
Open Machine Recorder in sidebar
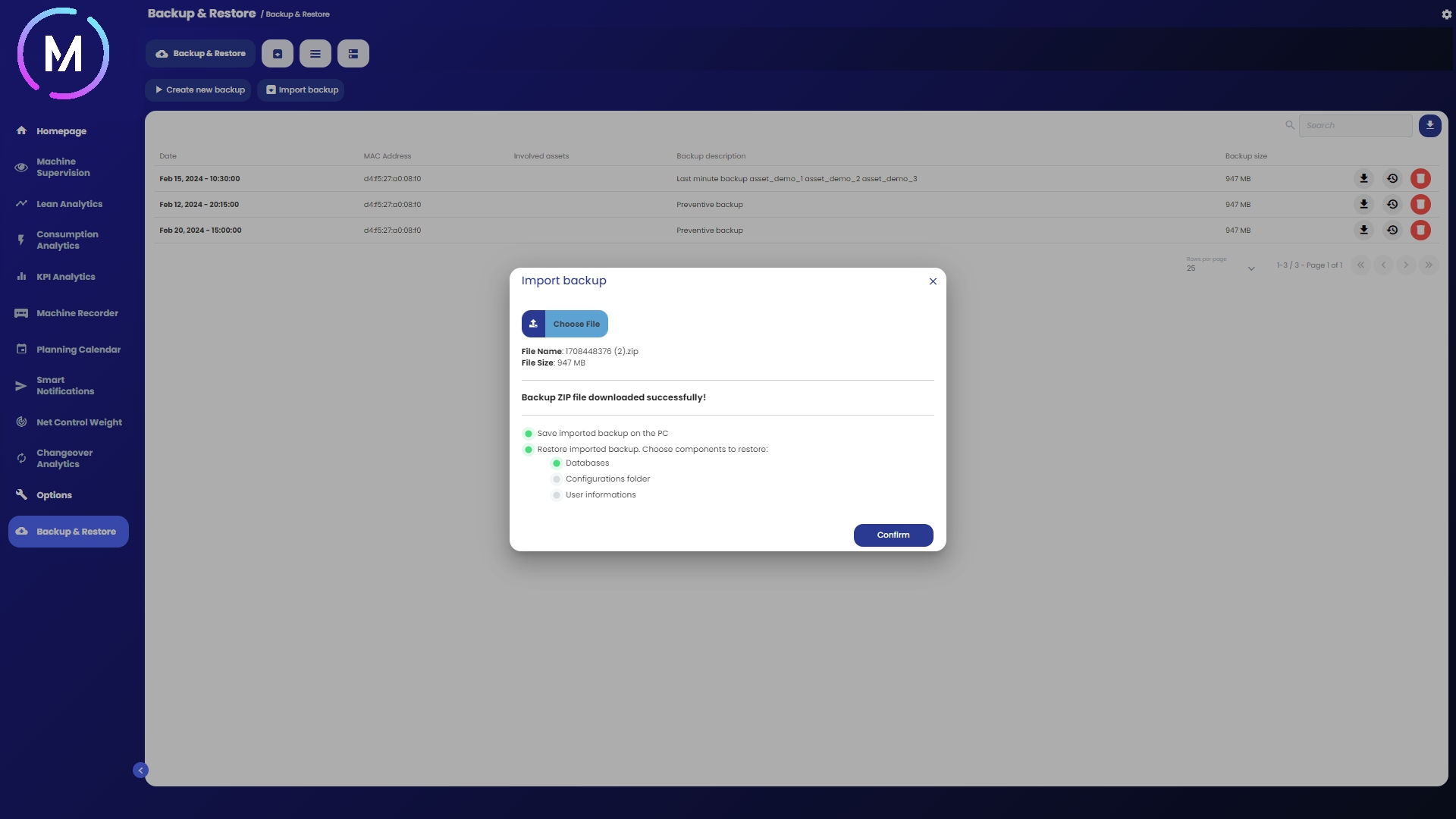[x=77, y=313]
